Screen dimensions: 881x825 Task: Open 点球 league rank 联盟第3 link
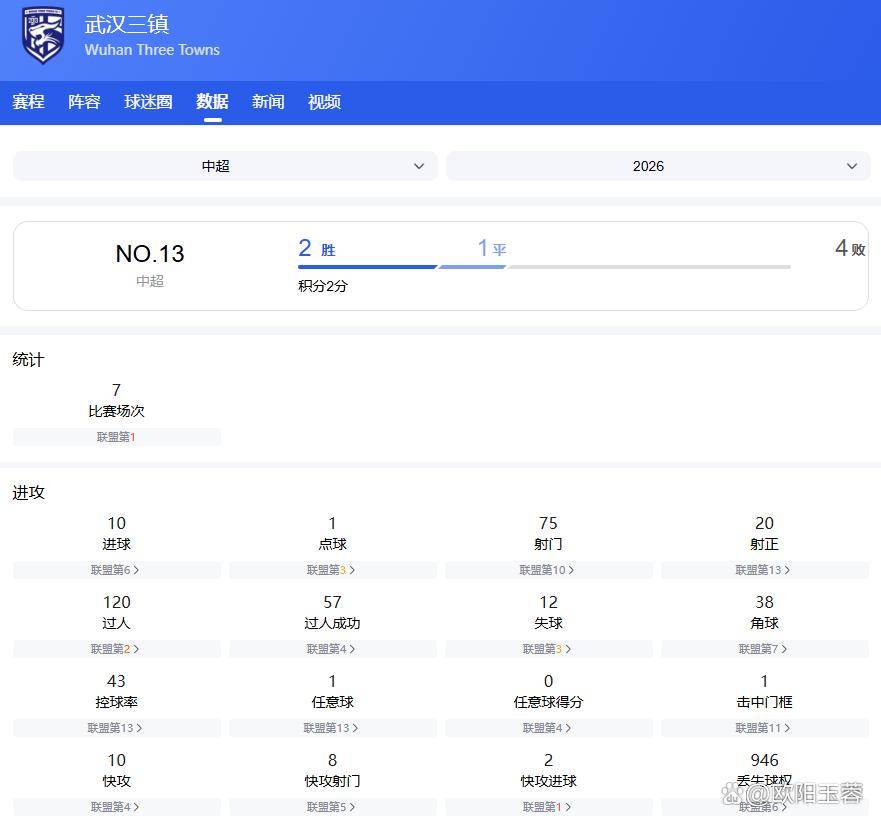(x=332, y=570)
